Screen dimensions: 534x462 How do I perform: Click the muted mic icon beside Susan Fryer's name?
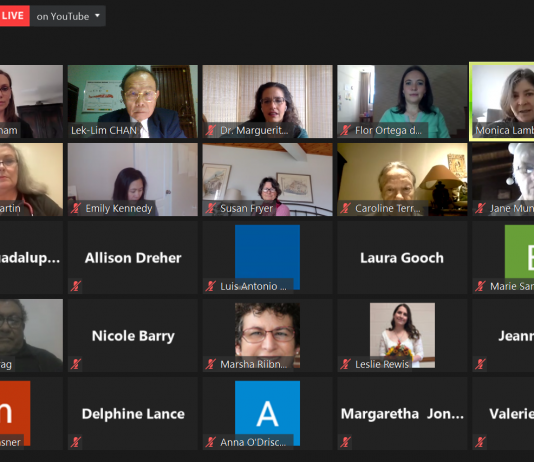pos(210,208)
